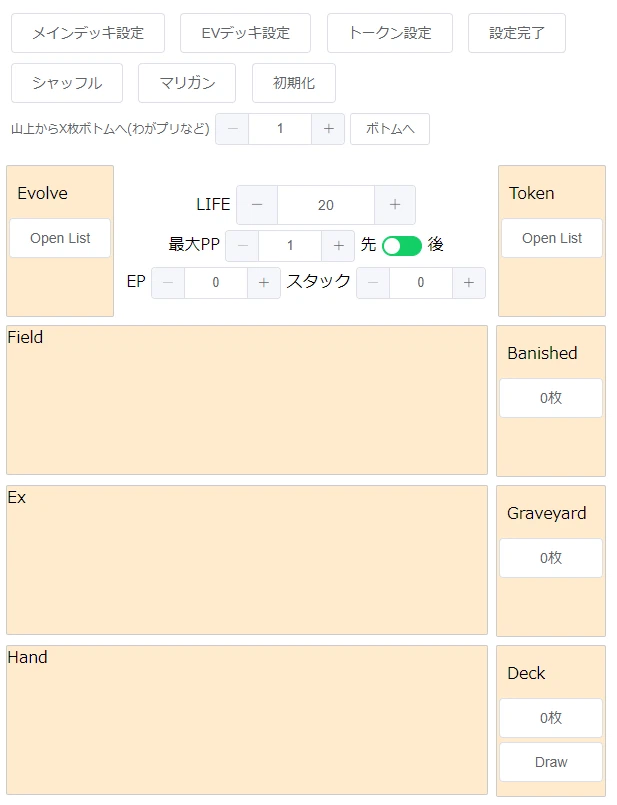The width and height of the screenshot is (617, 805).
Task: Open the Evolve card list
Action: tap(60, 238)
